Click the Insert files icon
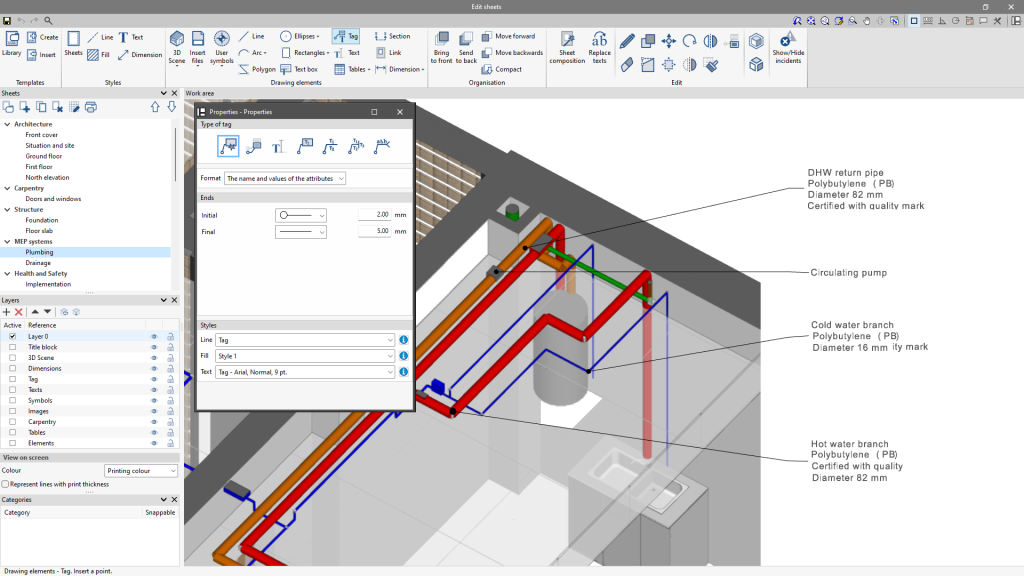The height and width of the screenshot is (576, 1024). 197,47
